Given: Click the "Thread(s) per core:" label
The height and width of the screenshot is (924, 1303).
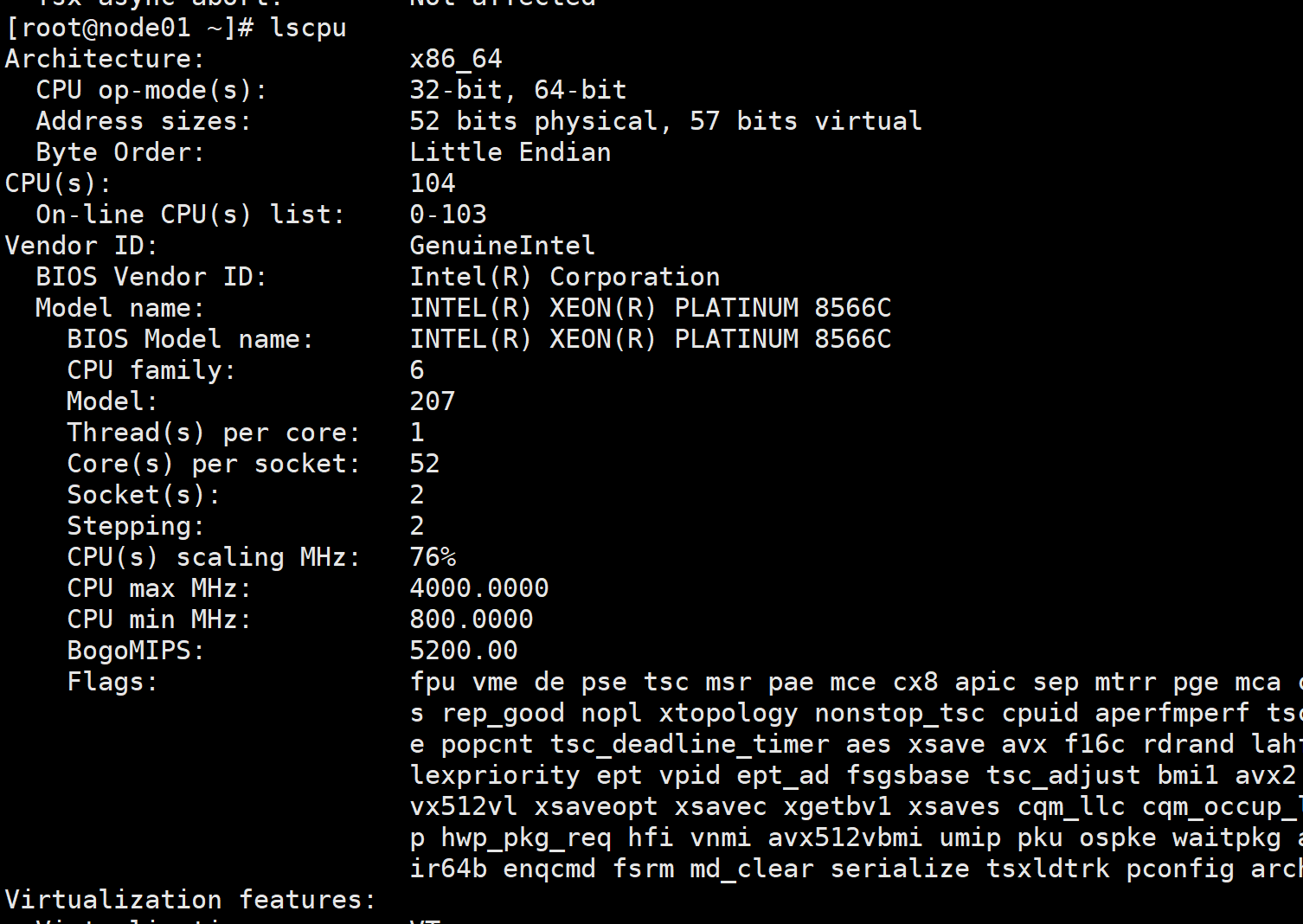Looking at the screenshot, I should (x=213, y=433).
